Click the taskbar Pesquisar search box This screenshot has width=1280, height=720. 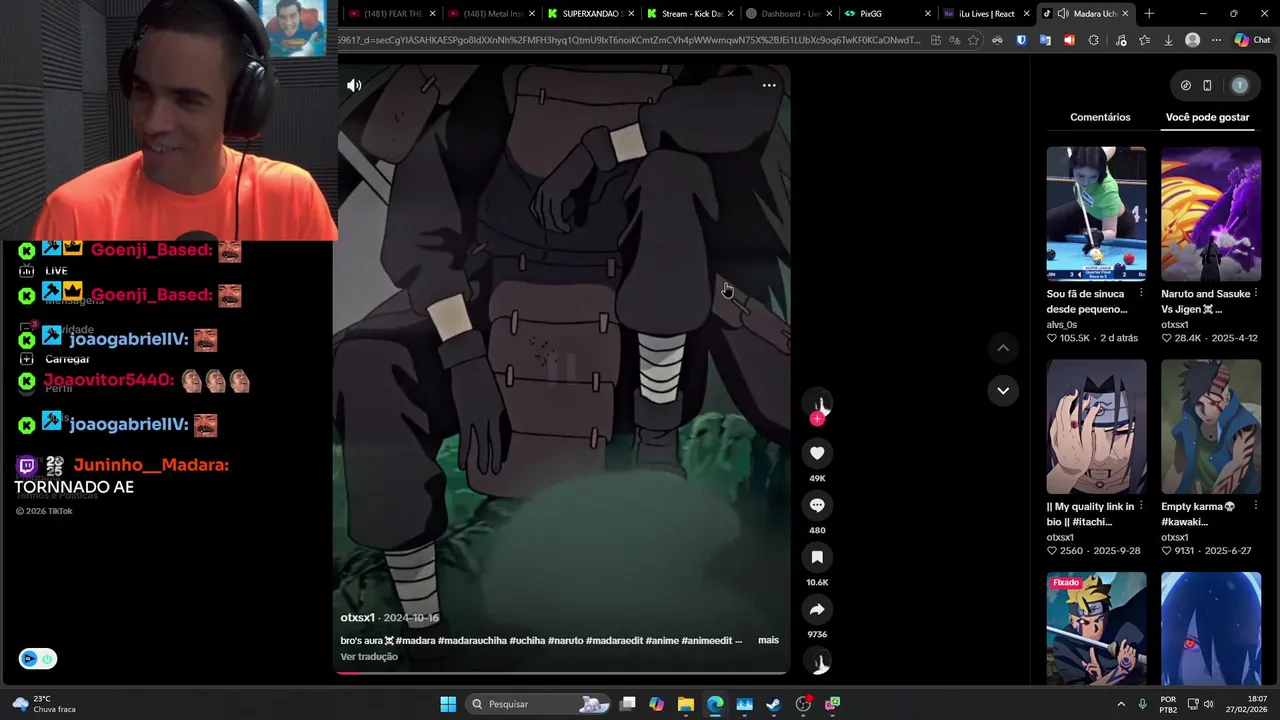click(x=540, y=704)
